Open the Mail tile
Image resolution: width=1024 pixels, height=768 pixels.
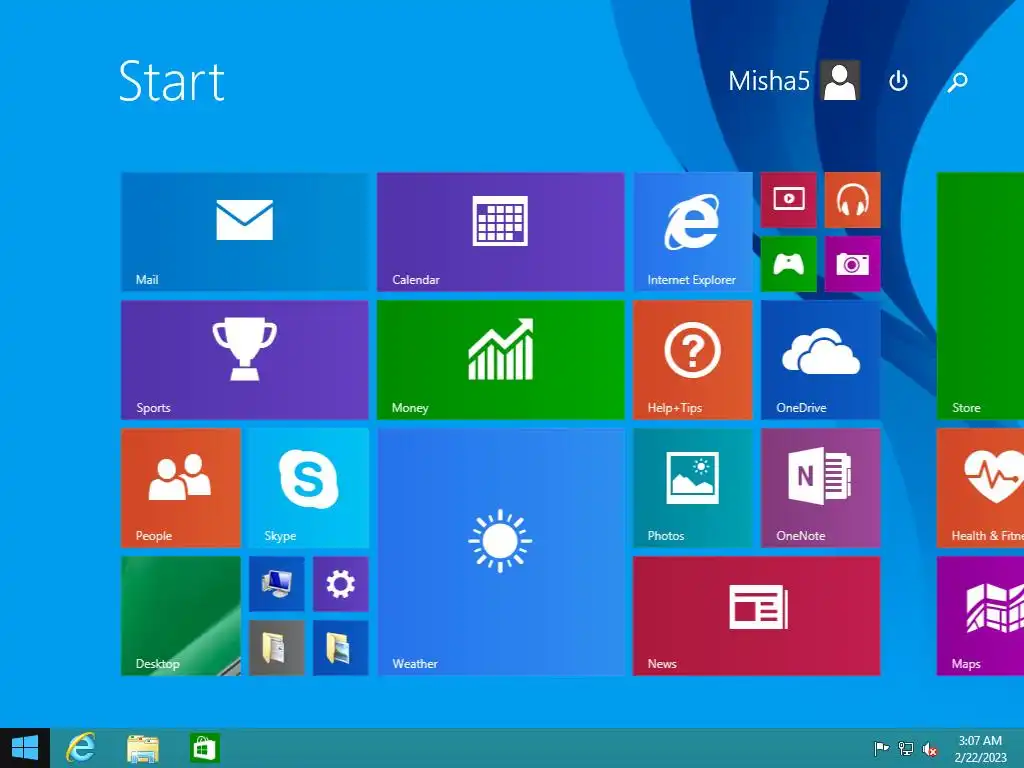(x=244, y=232)
